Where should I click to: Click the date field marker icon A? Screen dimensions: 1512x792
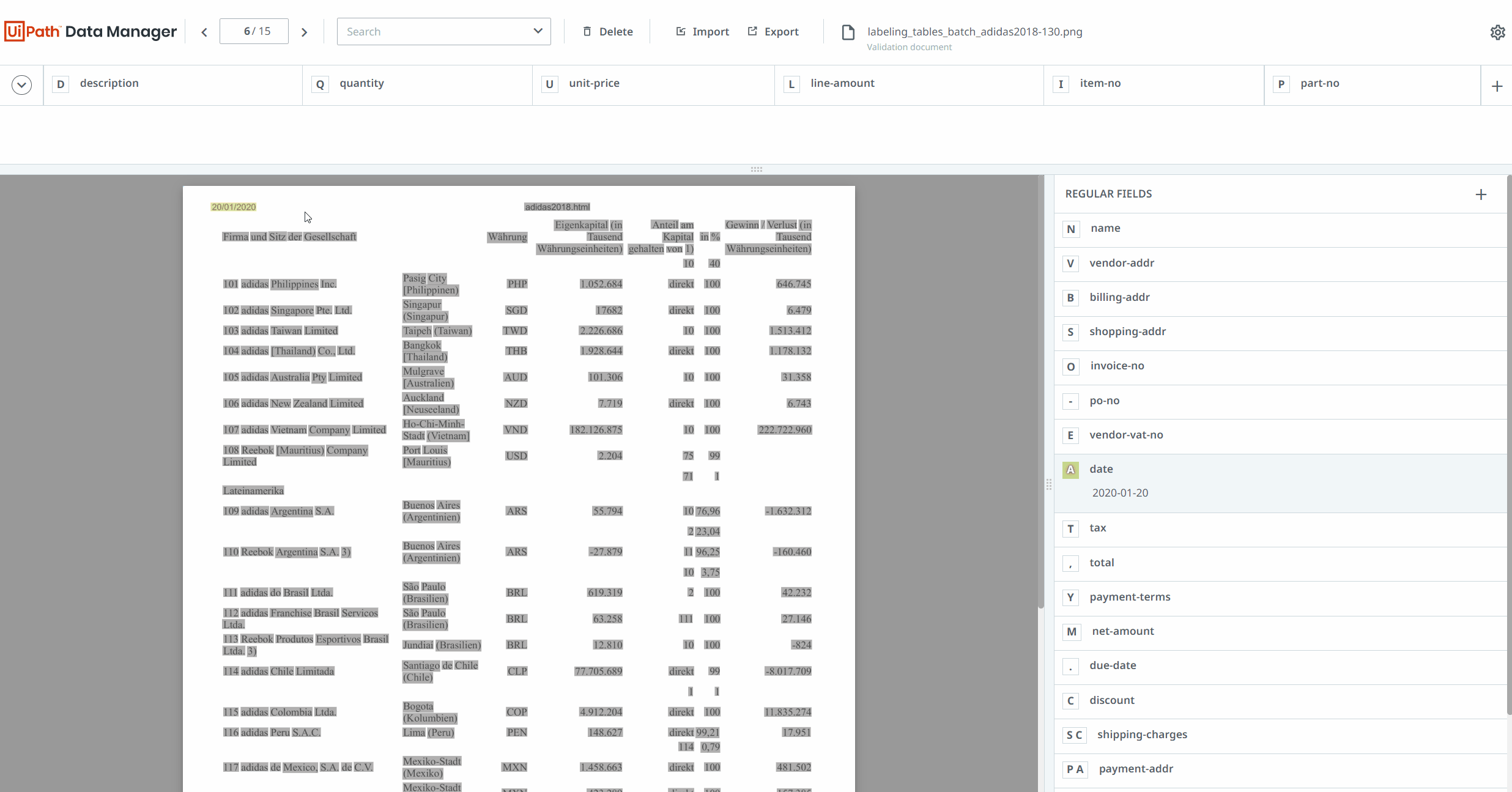(x=1070, y=470)
